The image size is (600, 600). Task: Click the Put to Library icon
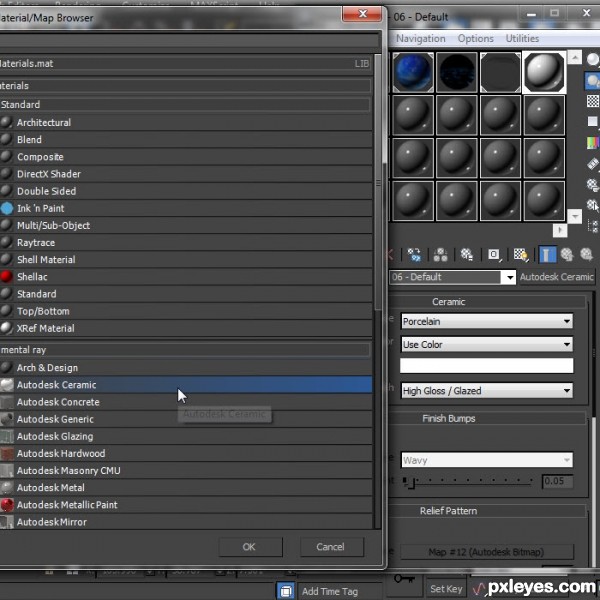(x=466, y=254)
